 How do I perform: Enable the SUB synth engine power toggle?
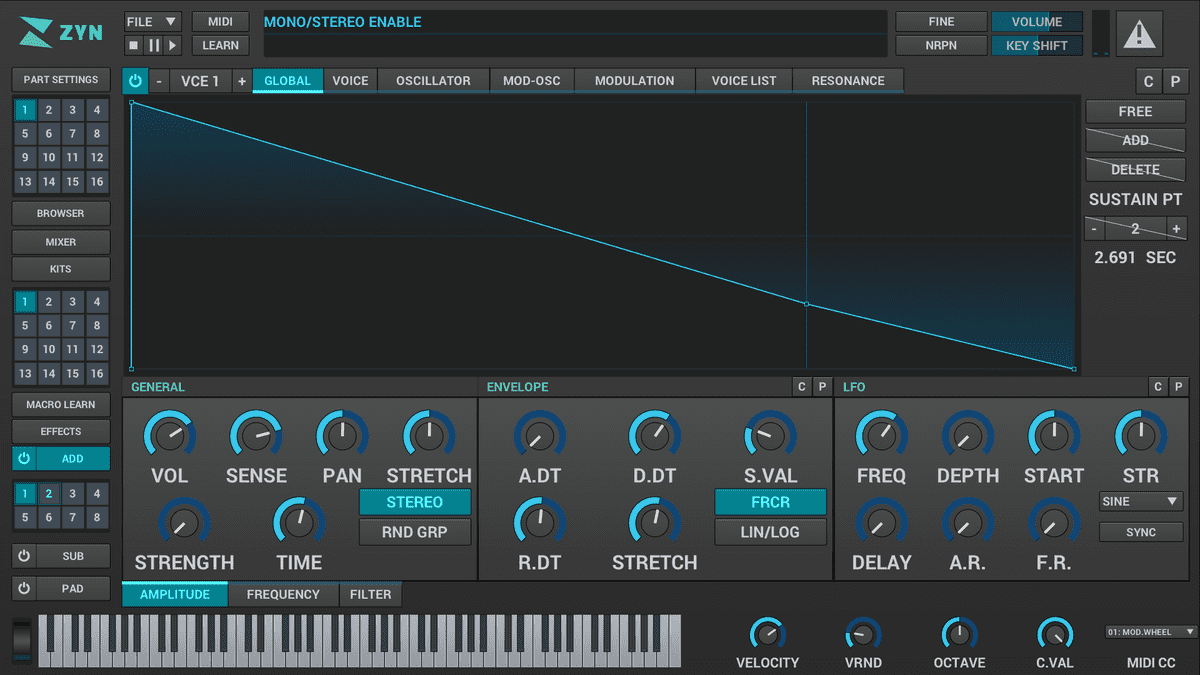point(23,556)
